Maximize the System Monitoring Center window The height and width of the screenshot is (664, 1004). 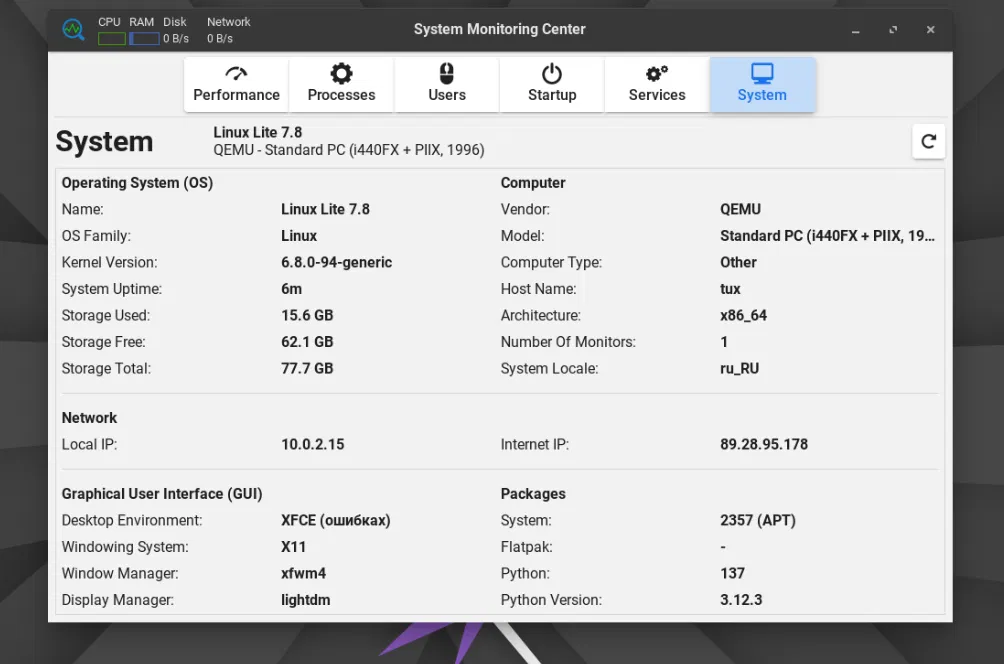(x=893, y=30)
